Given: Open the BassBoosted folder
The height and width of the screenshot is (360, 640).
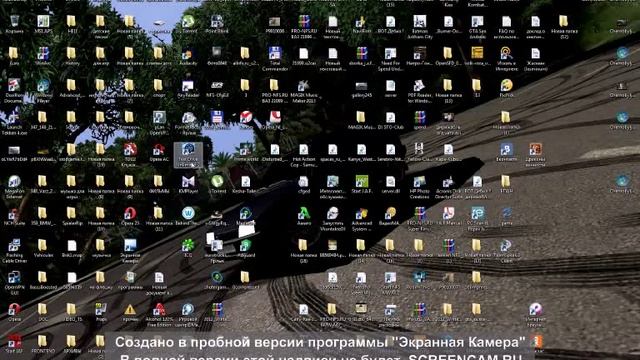Looking at the screenshot, I should (43, 280).
